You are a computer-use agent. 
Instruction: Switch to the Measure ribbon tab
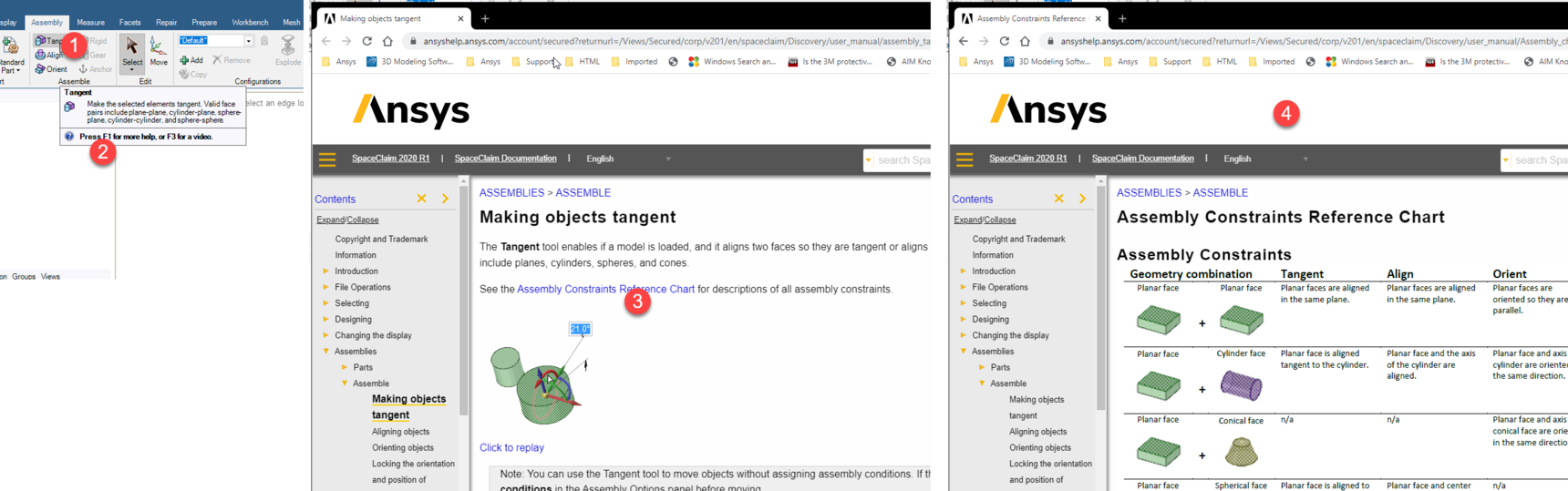pyautogui.click(x=90, y=22)
